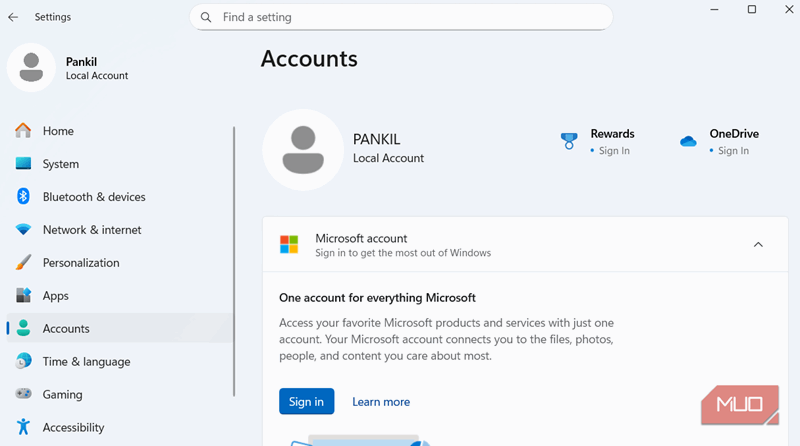Collapse the Microsoft account section chevron
The height and width of the screenshot is (446, 800).
[758, 245]
